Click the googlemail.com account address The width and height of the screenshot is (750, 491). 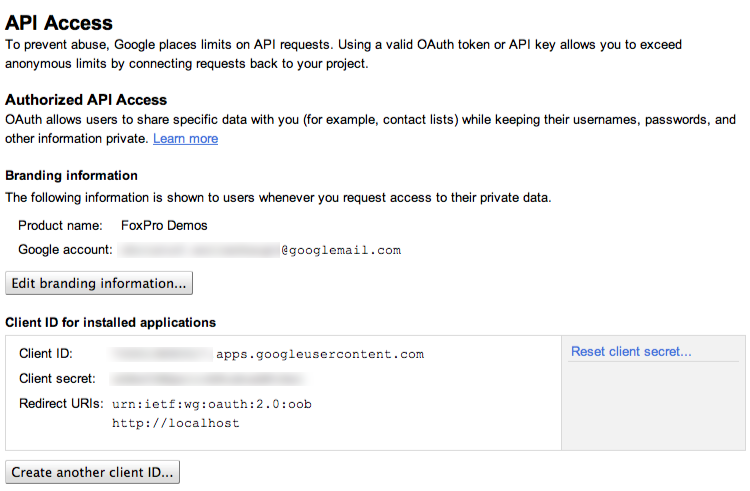coord(260,250)
